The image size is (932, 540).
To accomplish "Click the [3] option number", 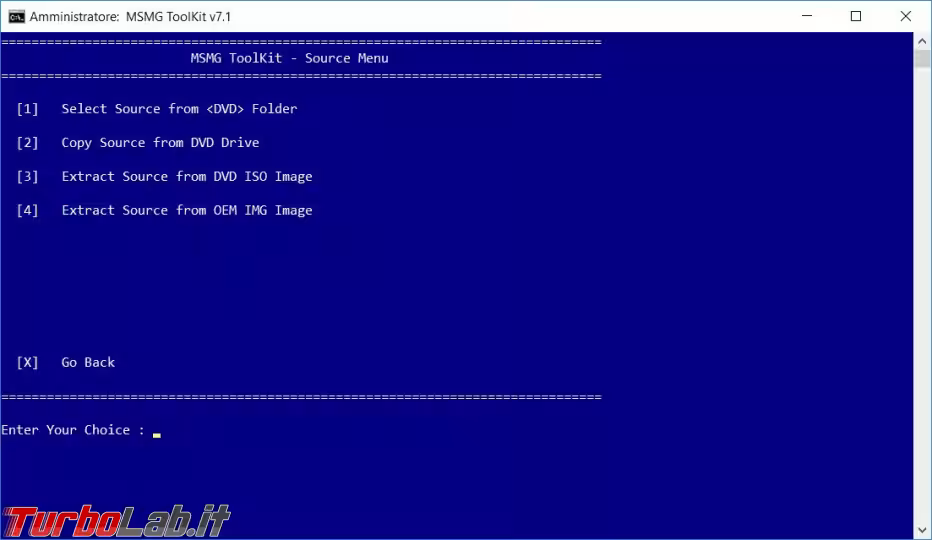I will (27, 177).
